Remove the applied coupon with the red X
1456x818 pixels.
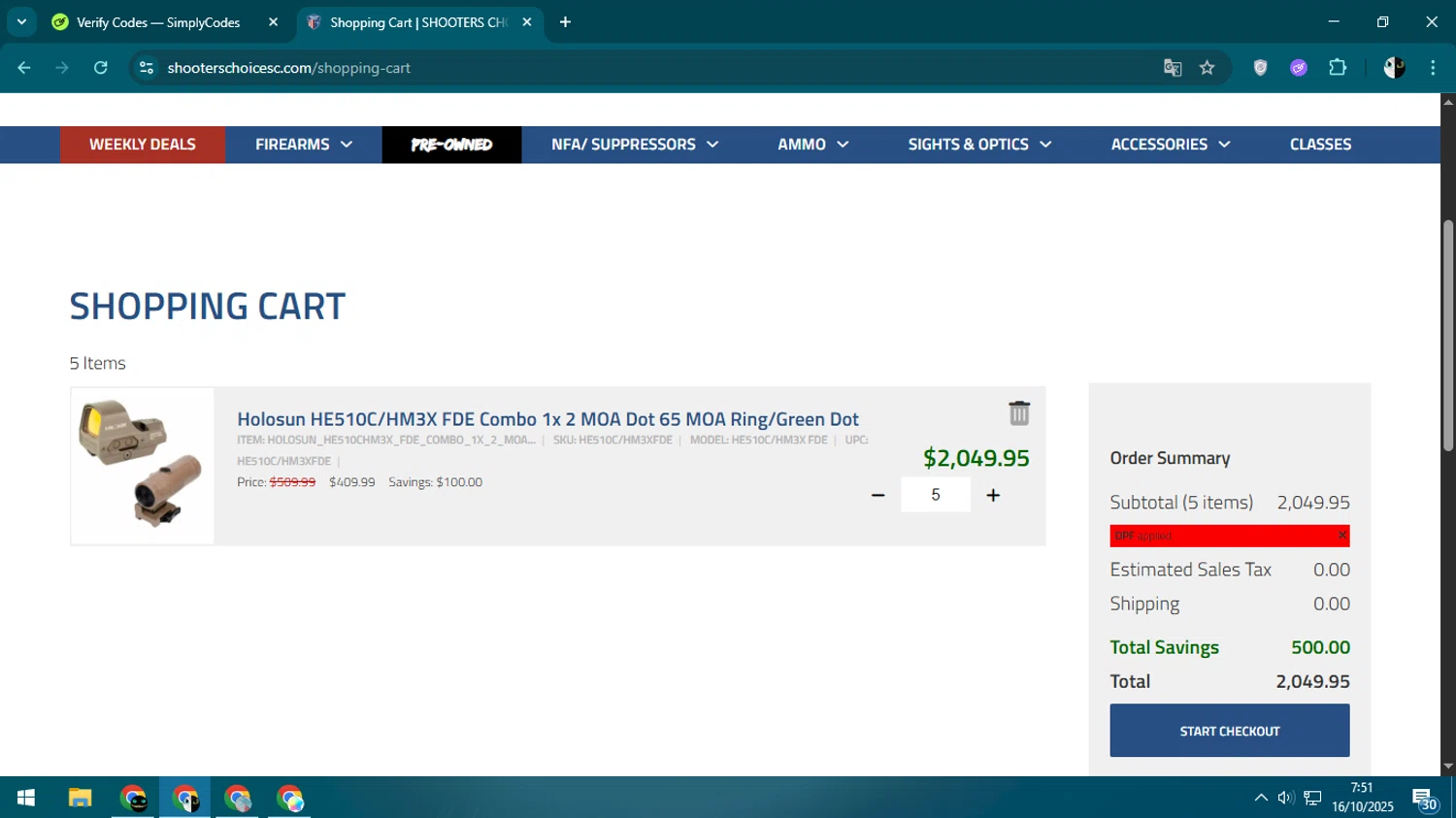(1342, 536)
